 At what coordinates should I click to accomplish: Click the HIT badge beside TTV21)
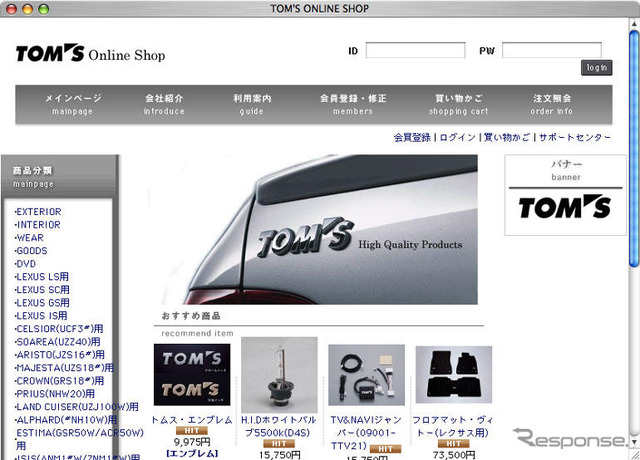point(385,449)
